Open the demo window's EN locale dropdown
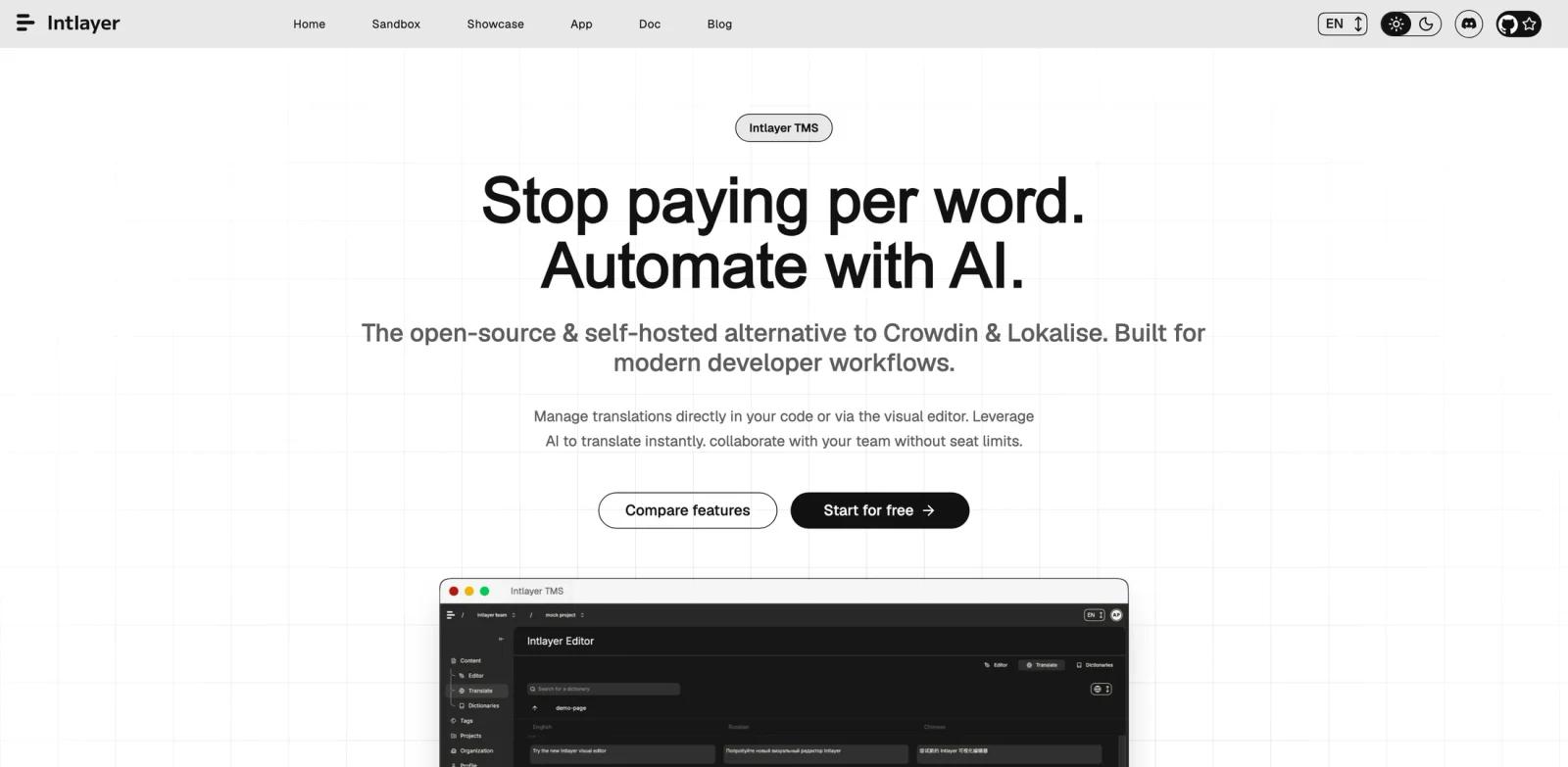1568x767 pixels. point(1094,615)
